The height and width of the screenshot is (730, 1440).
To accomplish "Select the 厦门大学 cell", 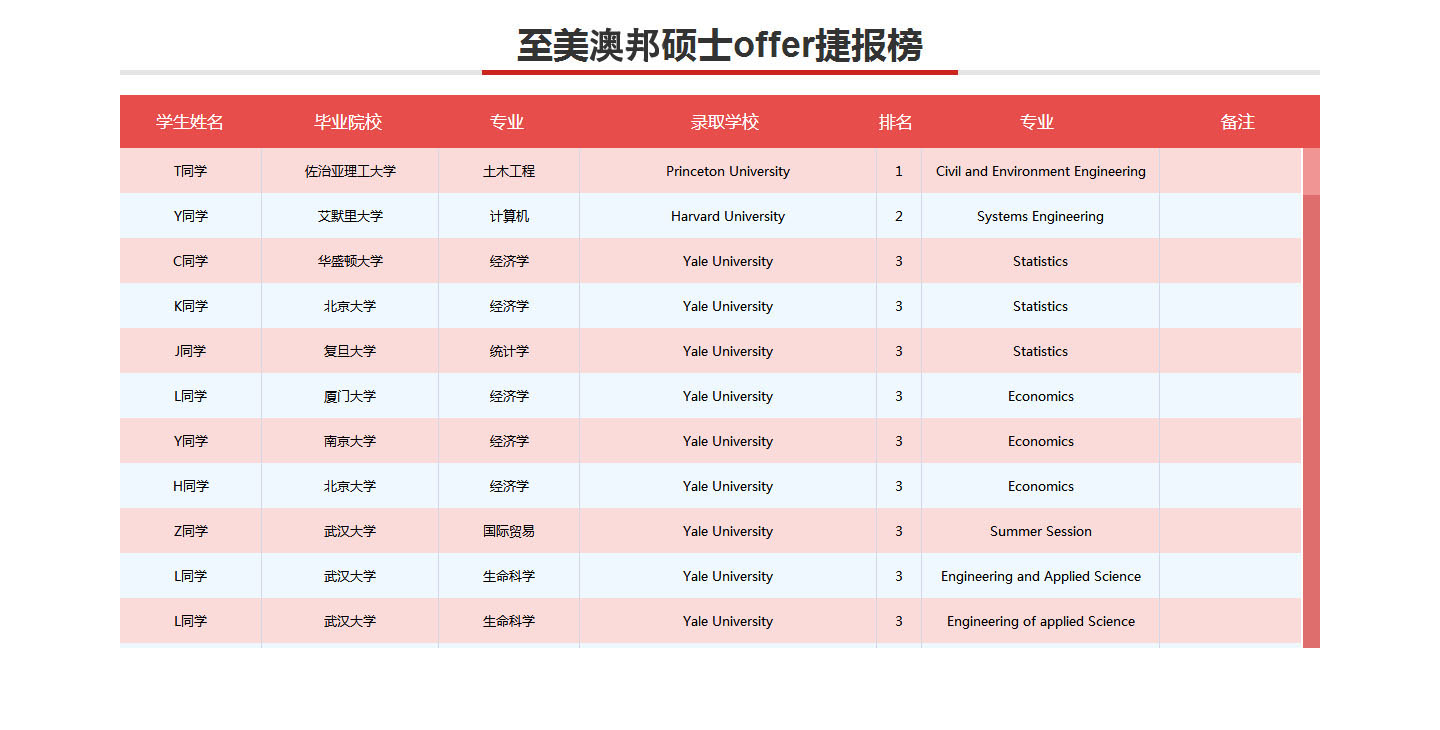I will click(x=350, y=396).
